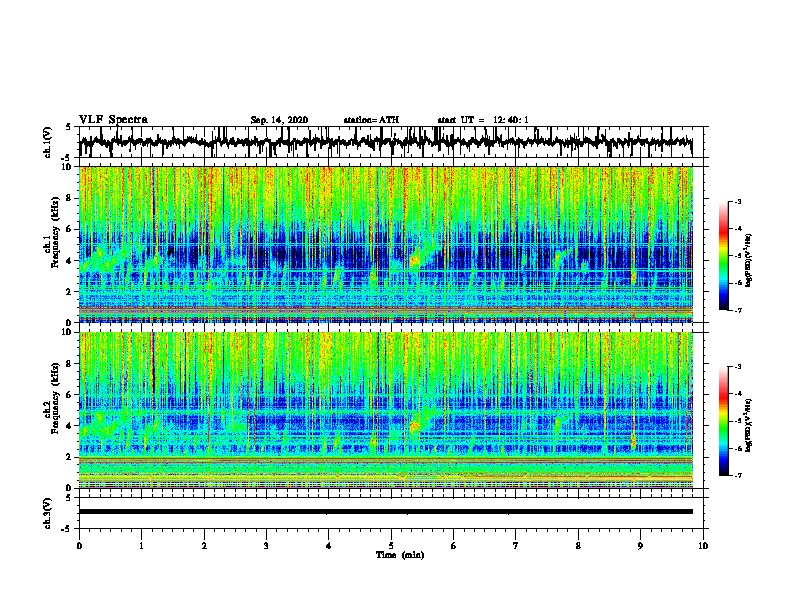Click the ch.1 spectrogram color scale bar
792x612 pixels.
(x=724, y=256)
